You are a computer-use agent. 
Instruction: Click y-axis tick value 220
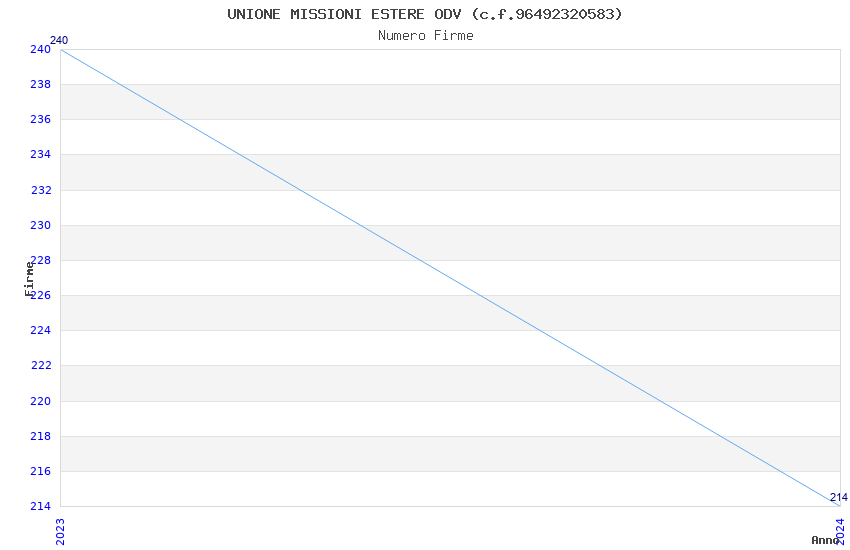click(40, 402)
